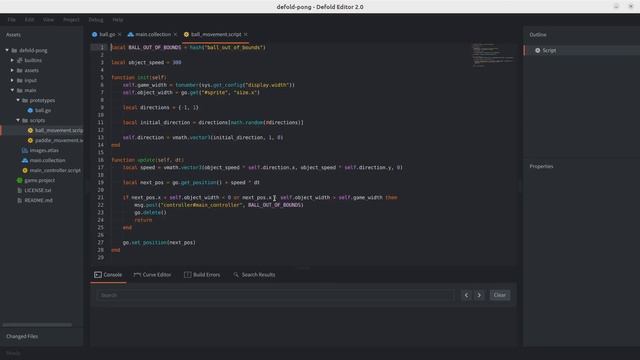Switch to the ball.go editor tab

[107, 35]
